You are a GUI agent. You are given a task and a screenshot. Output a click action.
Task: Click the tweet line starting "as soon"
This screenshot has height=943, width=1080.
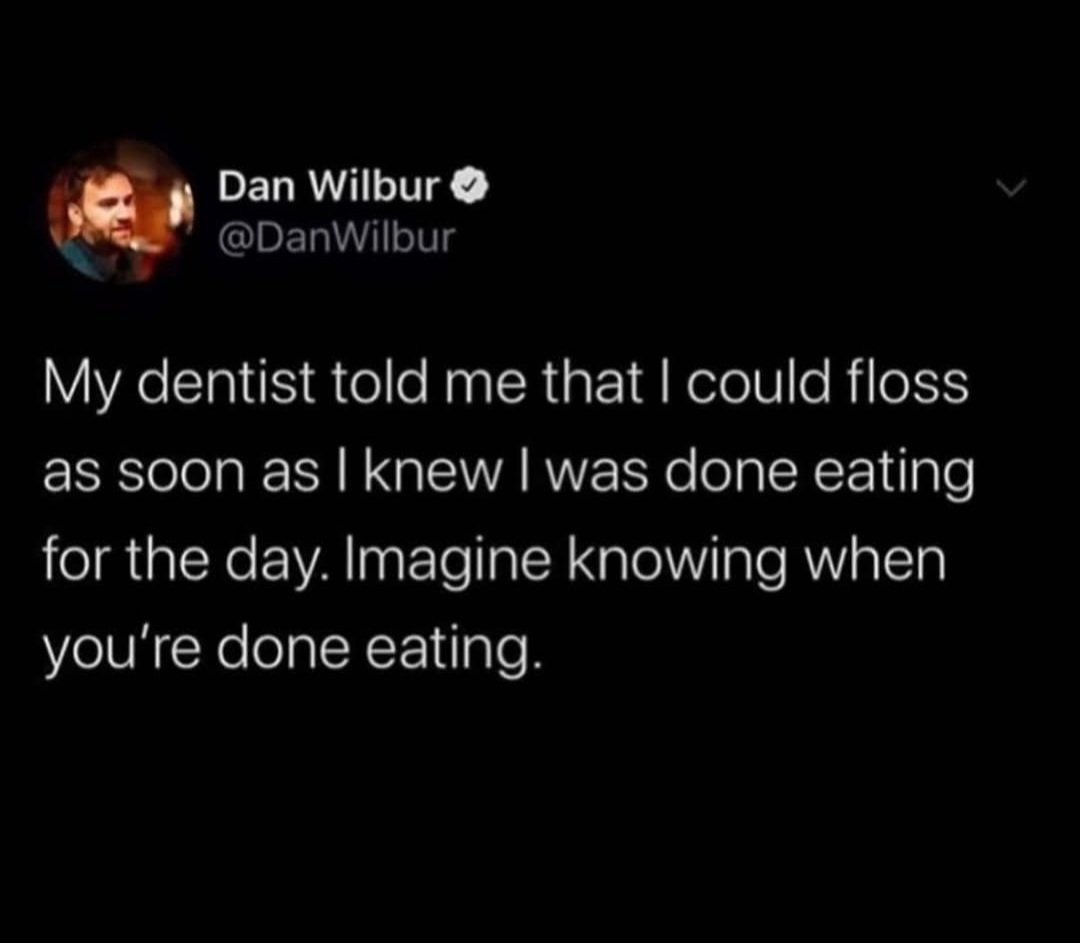510,474
